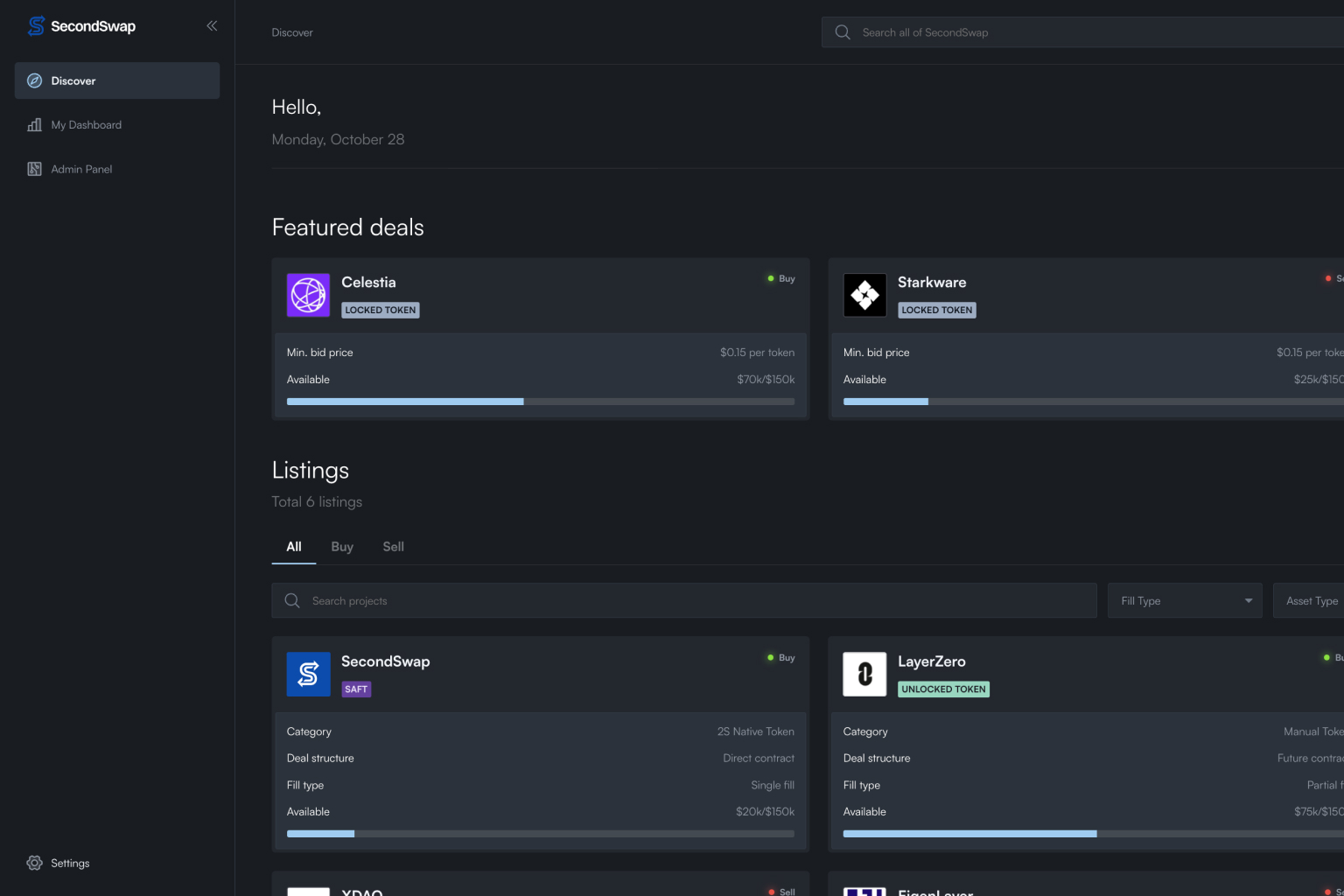Focus the Search all of SecondSwap field
1344x896 pixels.
(1082, 32)
